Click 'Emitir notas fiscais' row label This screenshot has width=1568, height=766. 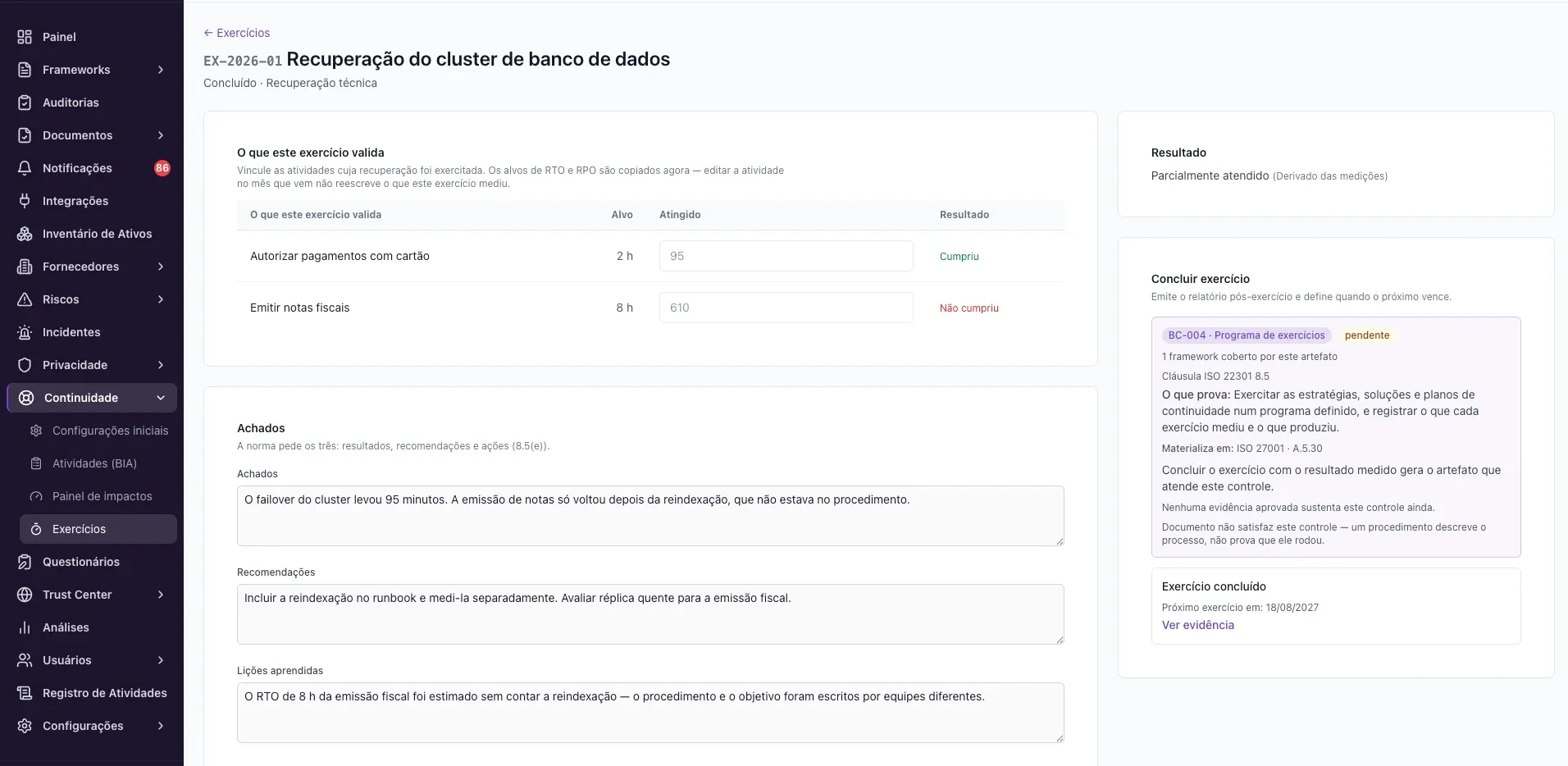click(299, 308)
